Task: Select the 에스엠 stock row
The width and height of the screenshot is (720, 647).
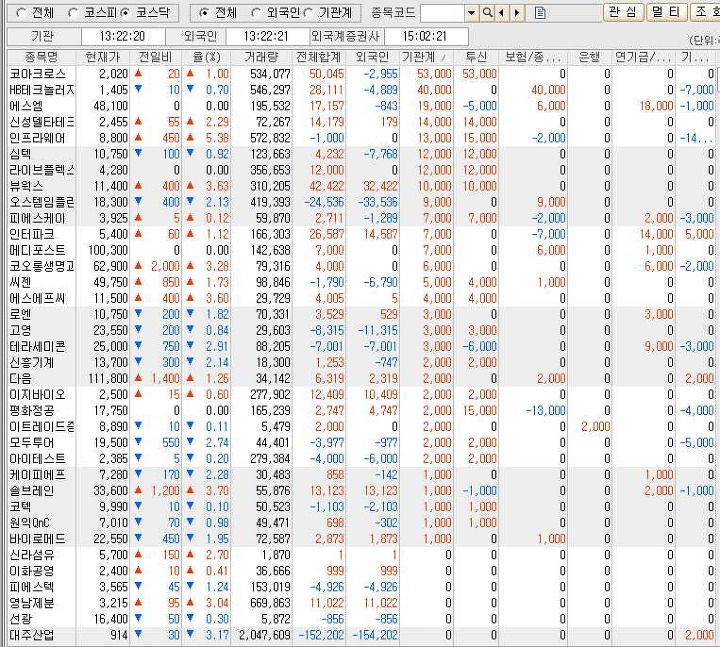Action: tap(363, 106)
